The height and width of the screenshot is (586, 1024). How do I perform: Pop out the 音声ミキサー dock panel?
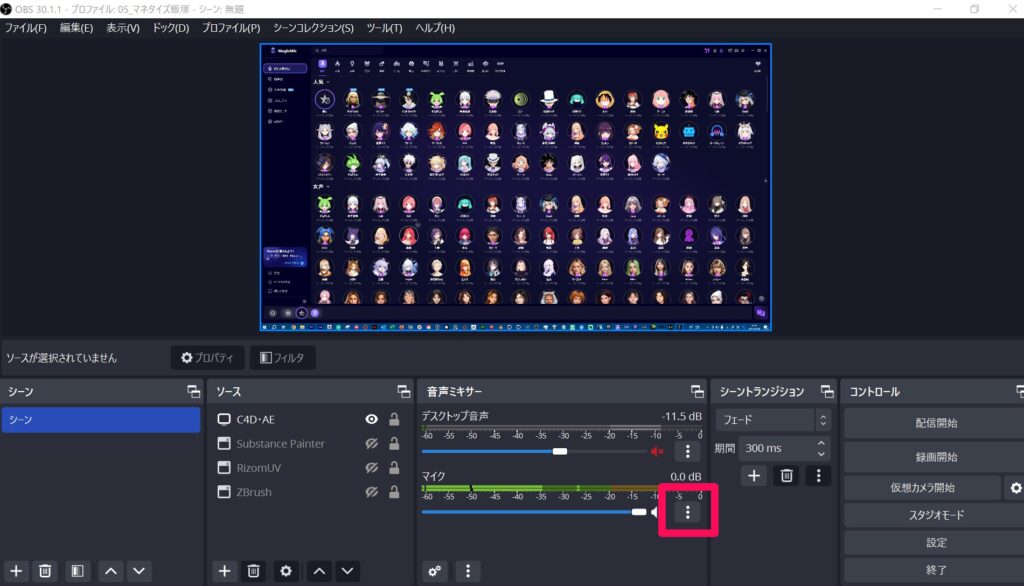pos(697,391)
